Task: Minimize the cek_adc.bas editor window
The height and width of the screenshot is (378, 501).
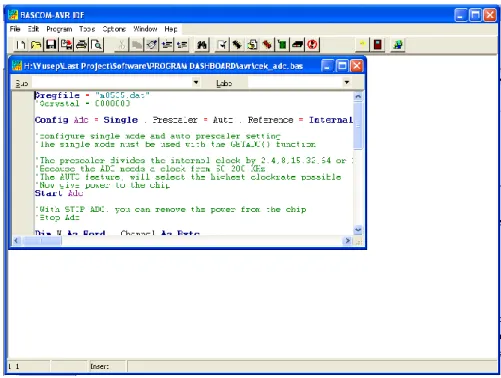Action: pos(327,66)
